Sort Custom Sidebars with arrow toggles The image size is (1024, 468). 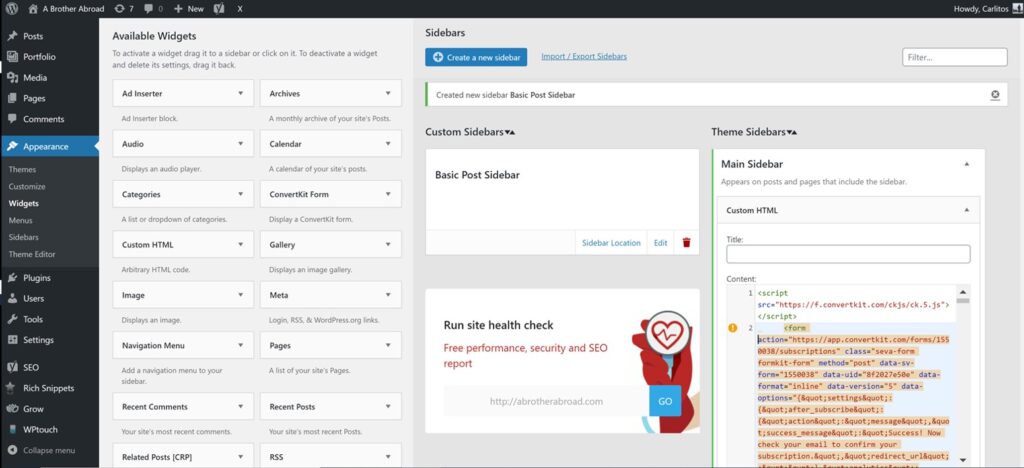[x=510, y=133]
